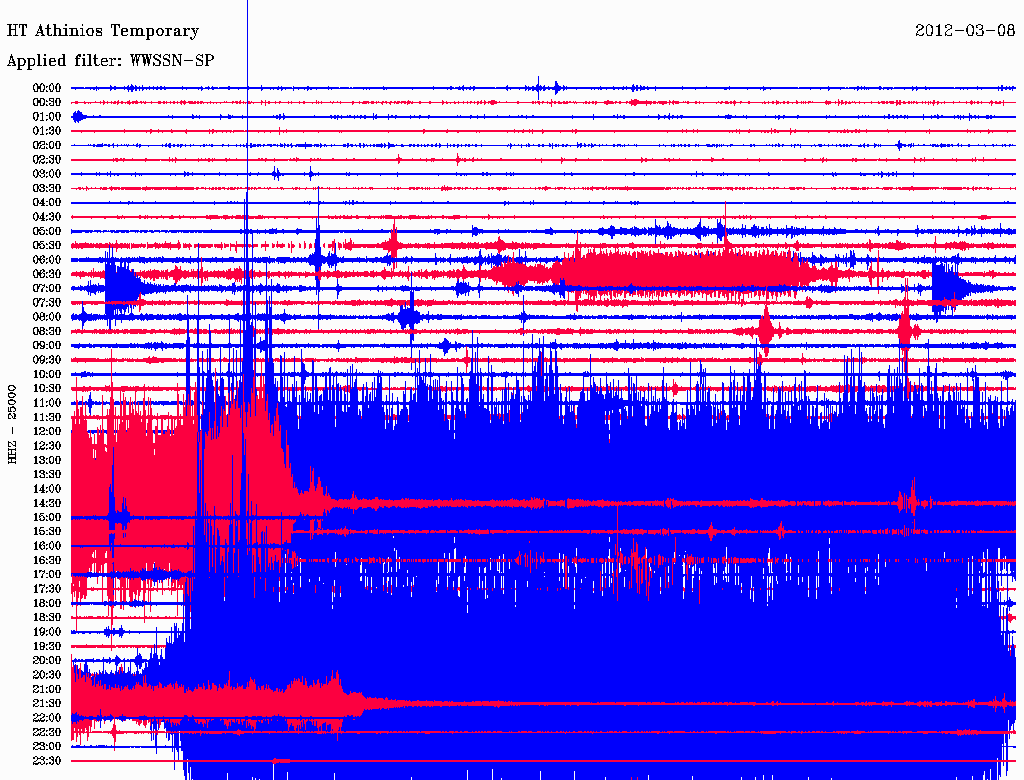Select the 03:30 time row label
Screen dimensions: 1024x780
[x=47, y=188]
